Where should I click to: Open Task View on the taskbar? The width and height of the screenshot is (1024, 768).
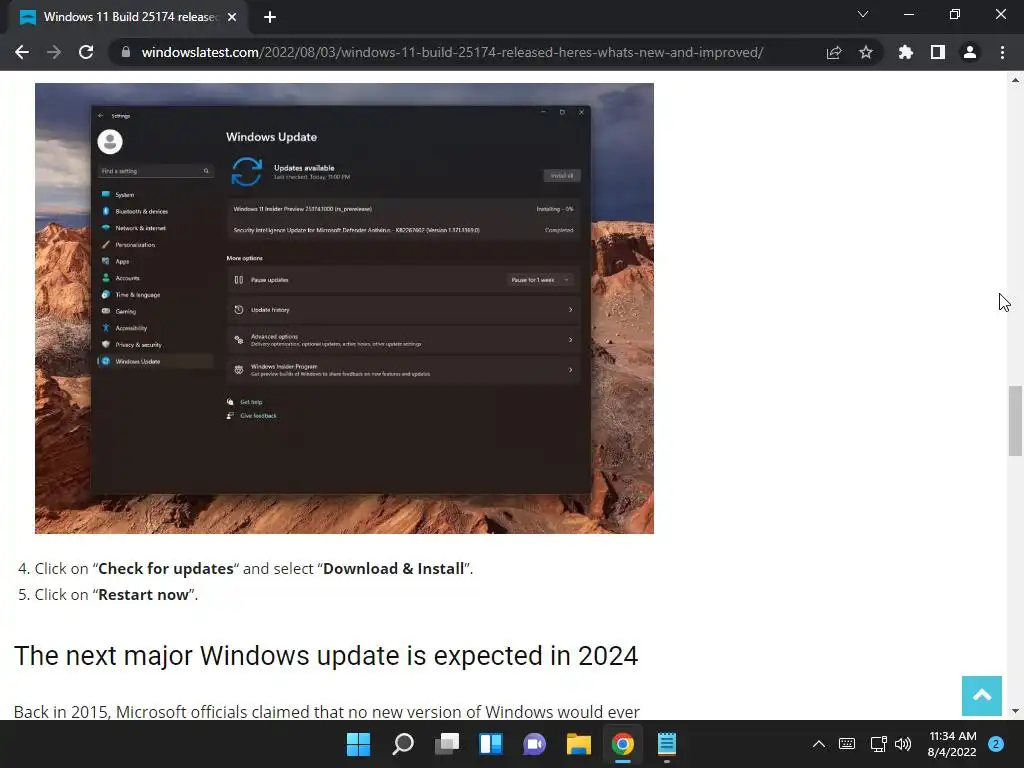click(447, 744)
